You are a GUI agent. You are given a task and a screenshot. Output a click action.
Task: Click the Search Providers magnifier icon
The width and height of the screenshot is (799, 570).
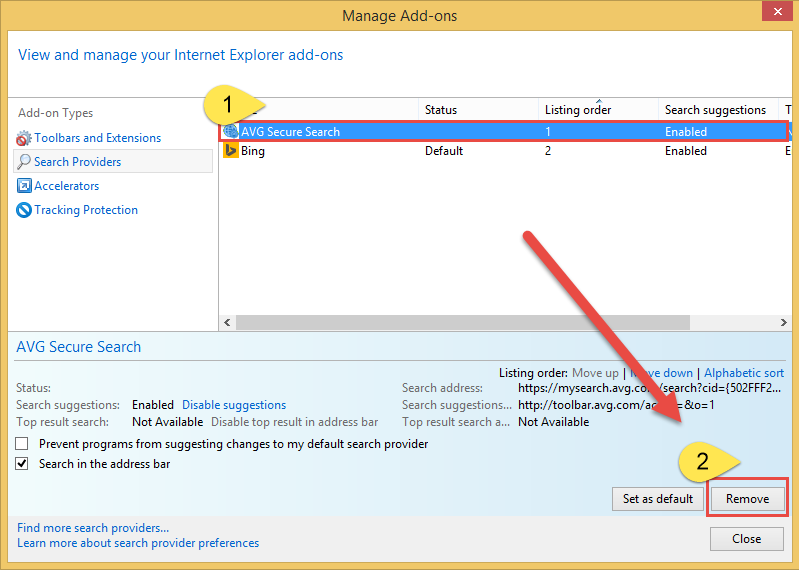24,162
